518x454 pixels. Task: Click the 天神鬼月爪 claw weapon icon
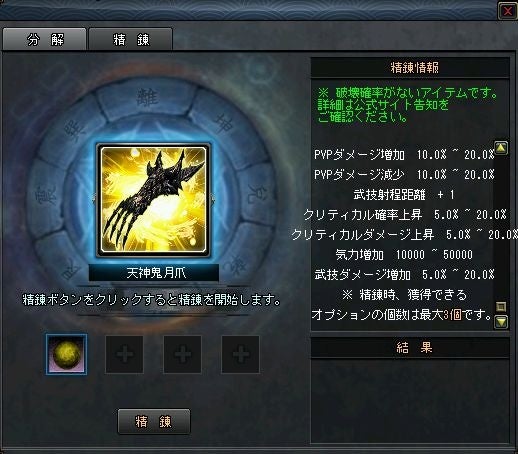154,200
